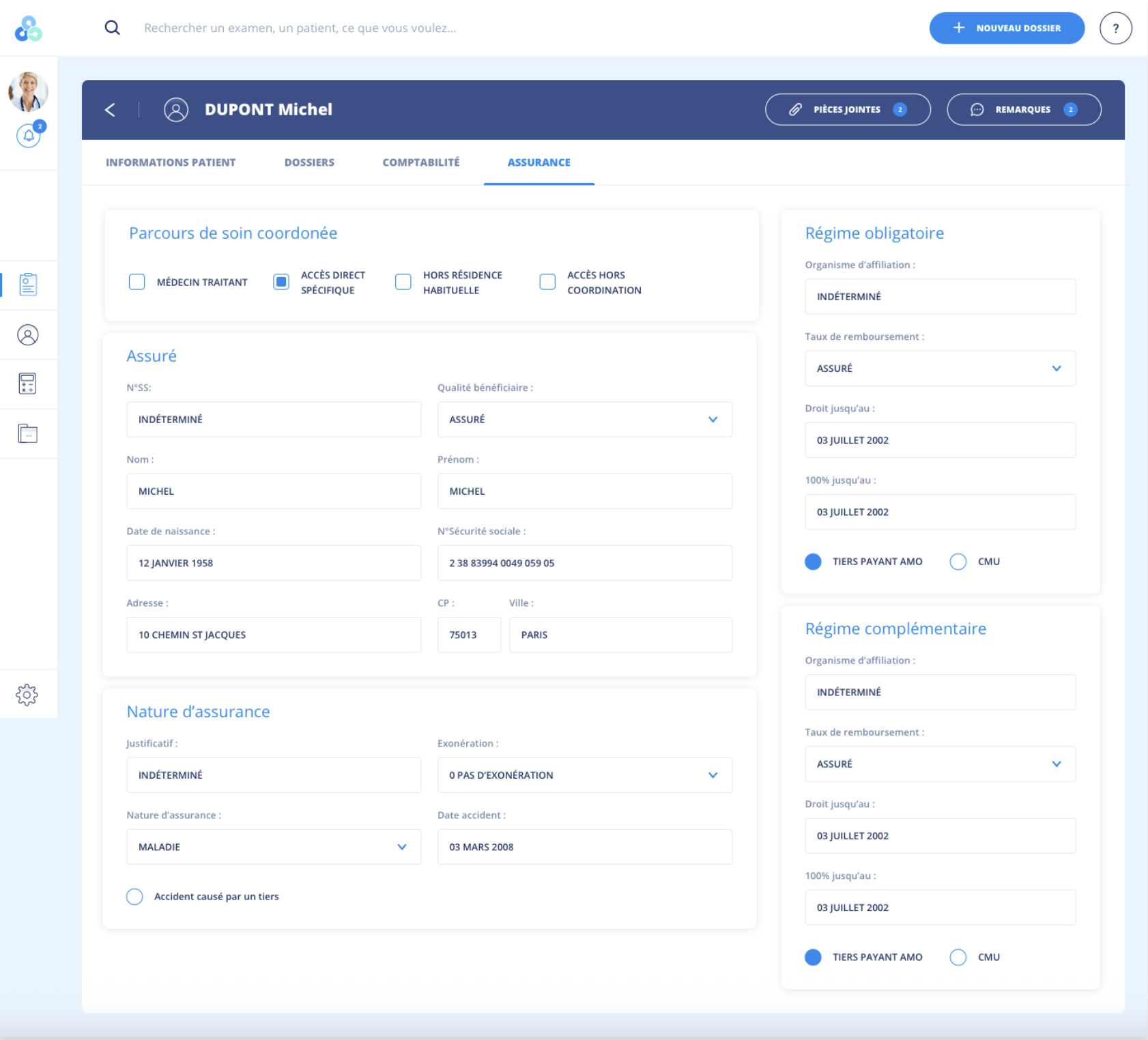The width and height of the screenshot is (1148, 1040).
Task: Open the Exonération dropdown
Action: pyautogui.click(x=713, y=775)
